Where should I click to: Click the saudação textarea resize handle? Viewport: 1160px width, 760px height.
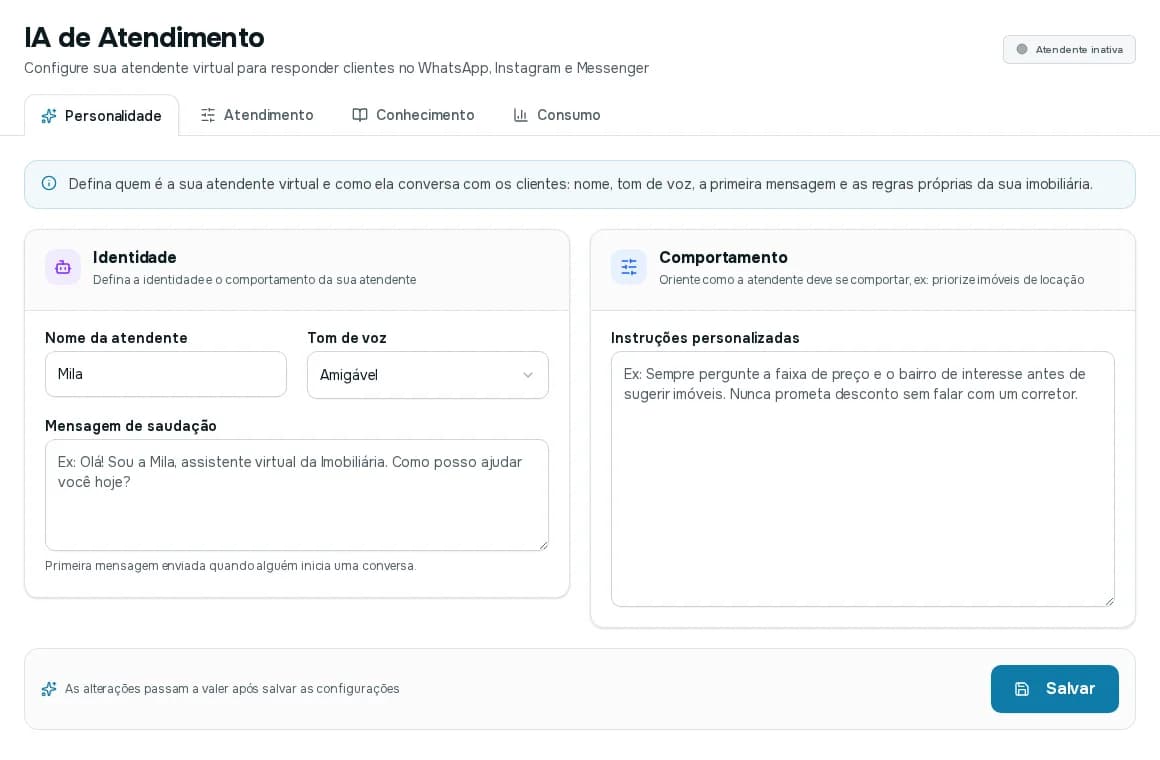[x=544, y=545]
